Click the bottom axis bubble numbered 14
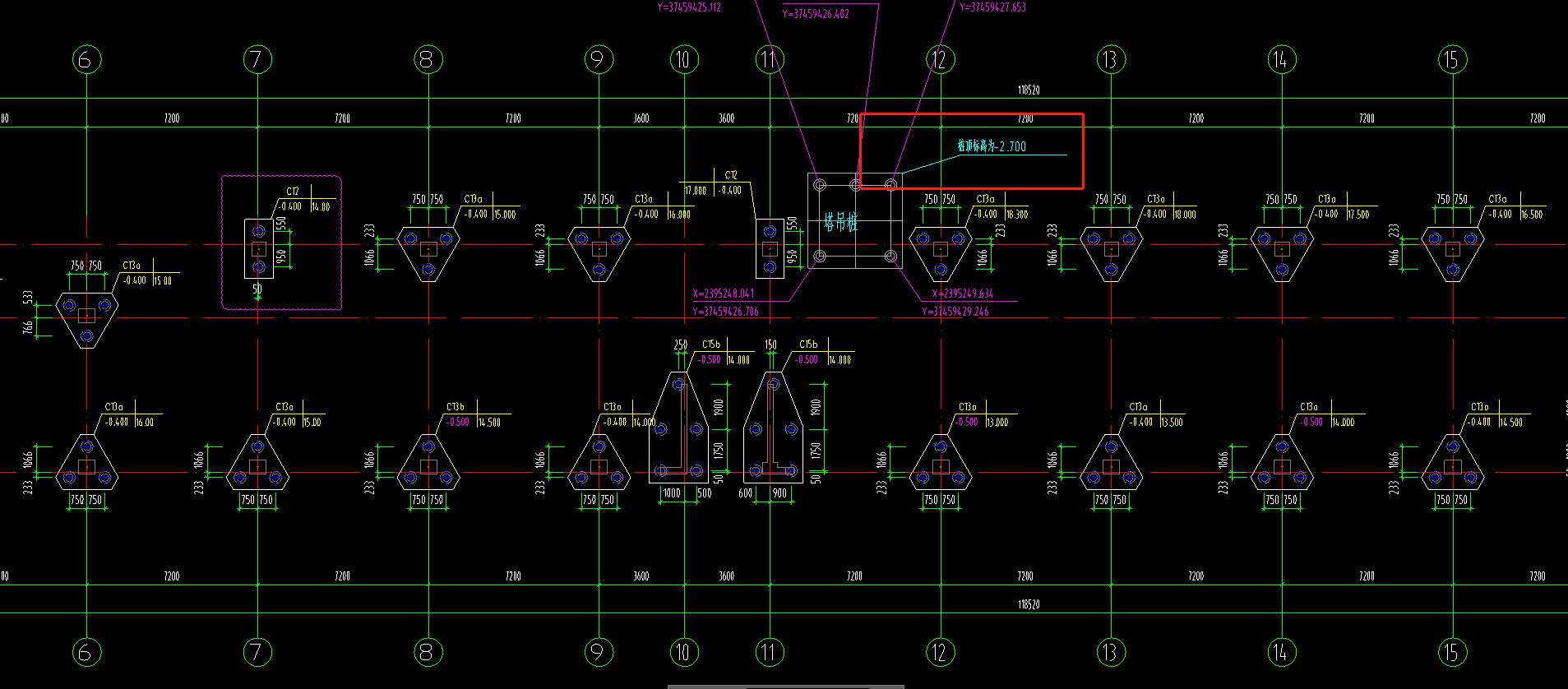The height and width of the screenshot is (689, 1568). click(1282, 652)
